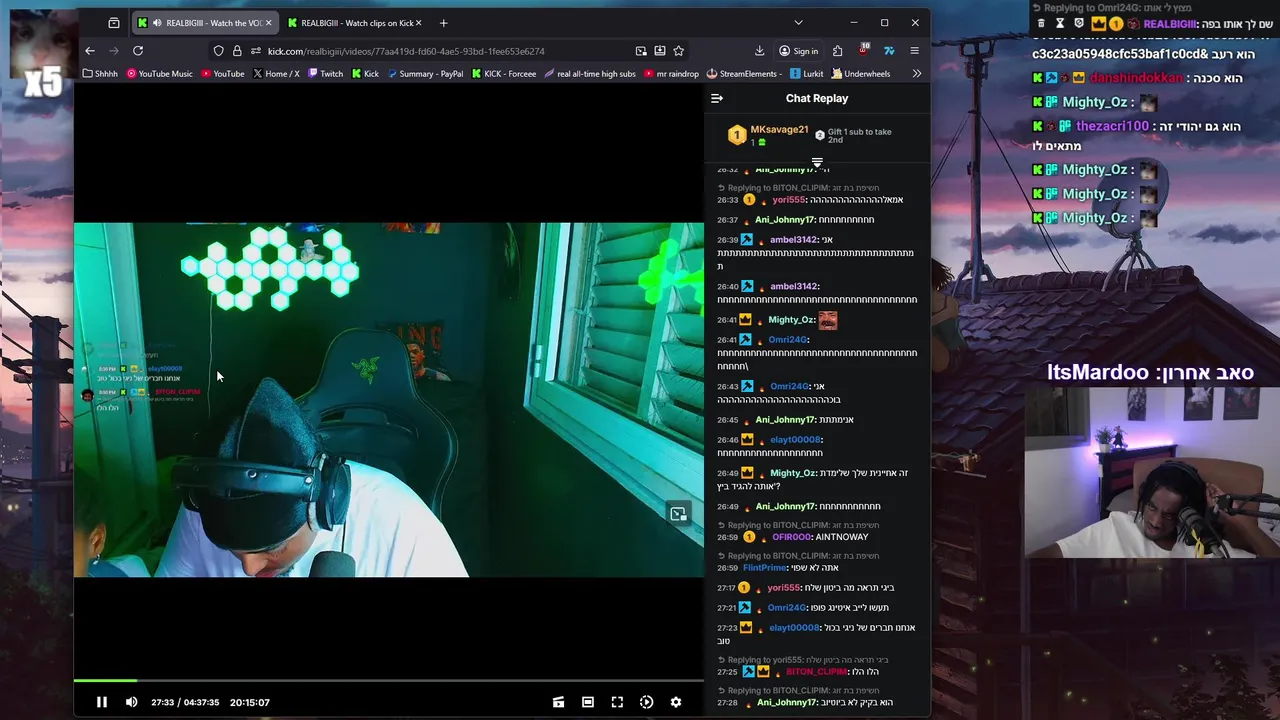
Task: Bookmark this page with the star
Action: click(679, 51)
